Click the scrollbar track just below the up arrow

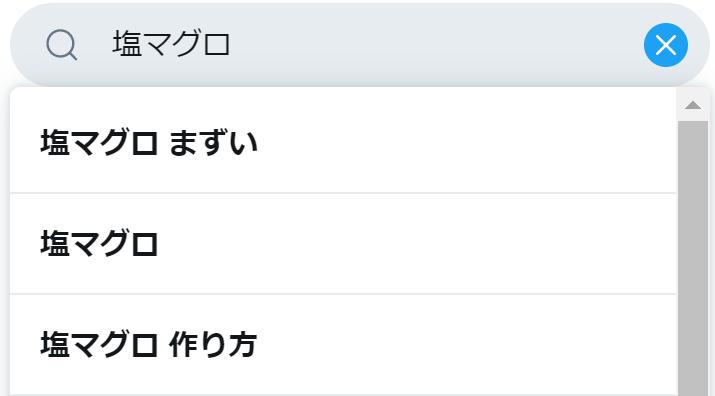693,137
